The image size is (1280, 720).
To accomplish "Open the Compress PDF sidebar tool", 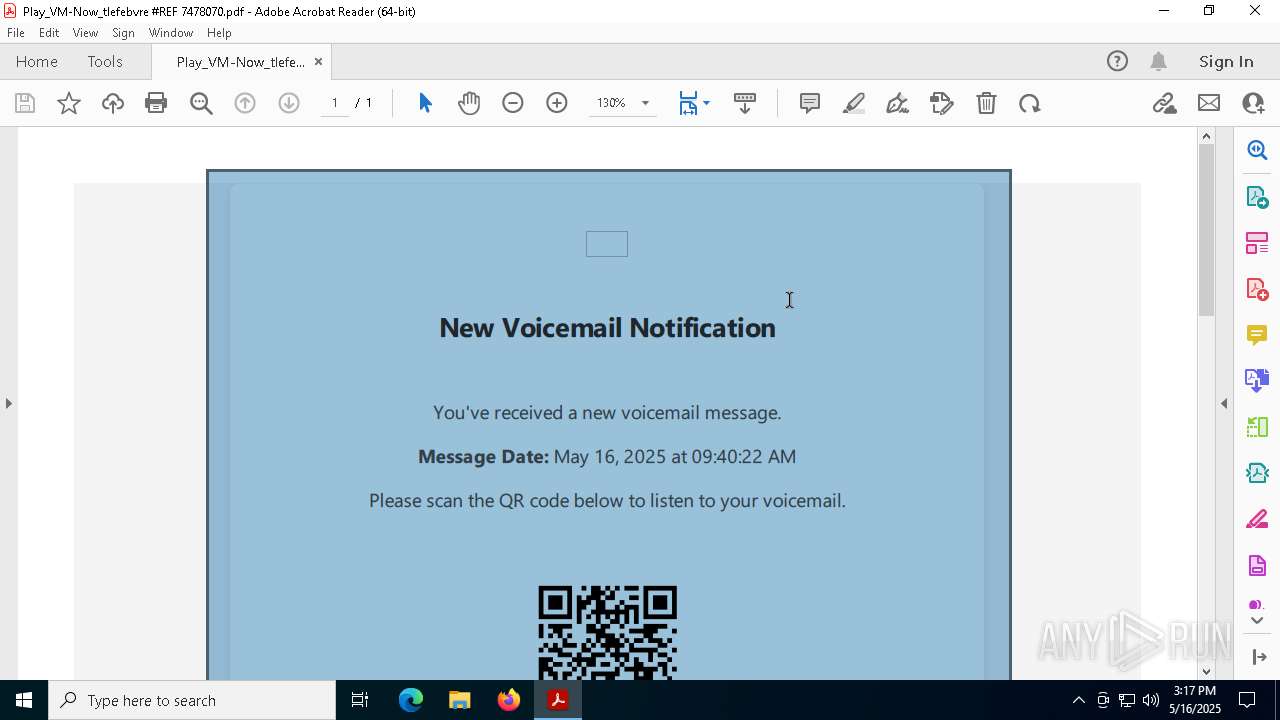I will pos(1257,473).
